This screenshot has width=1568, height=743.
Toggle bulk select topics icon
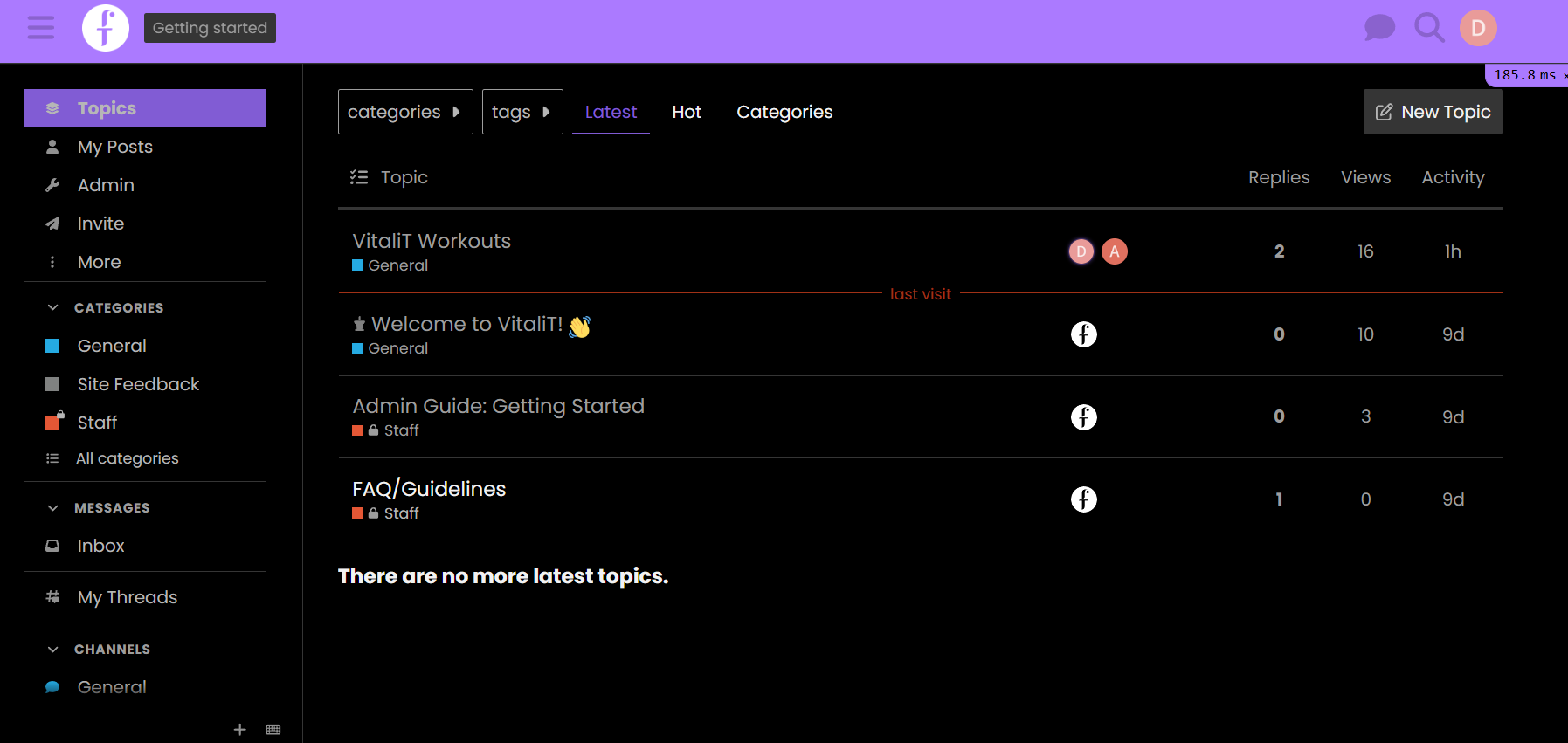[x=359, y=177]
